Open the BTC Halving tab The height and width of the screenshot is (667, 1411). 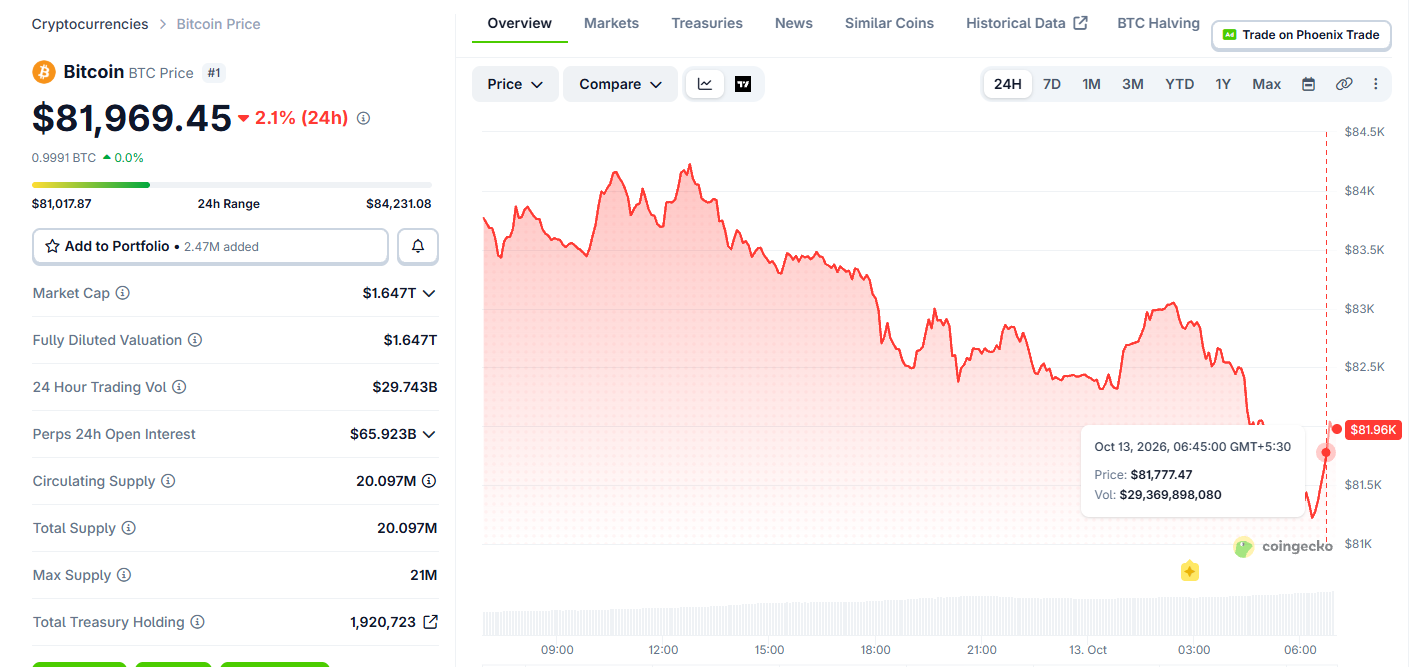pyautogui.click(x=1158, y=23)
